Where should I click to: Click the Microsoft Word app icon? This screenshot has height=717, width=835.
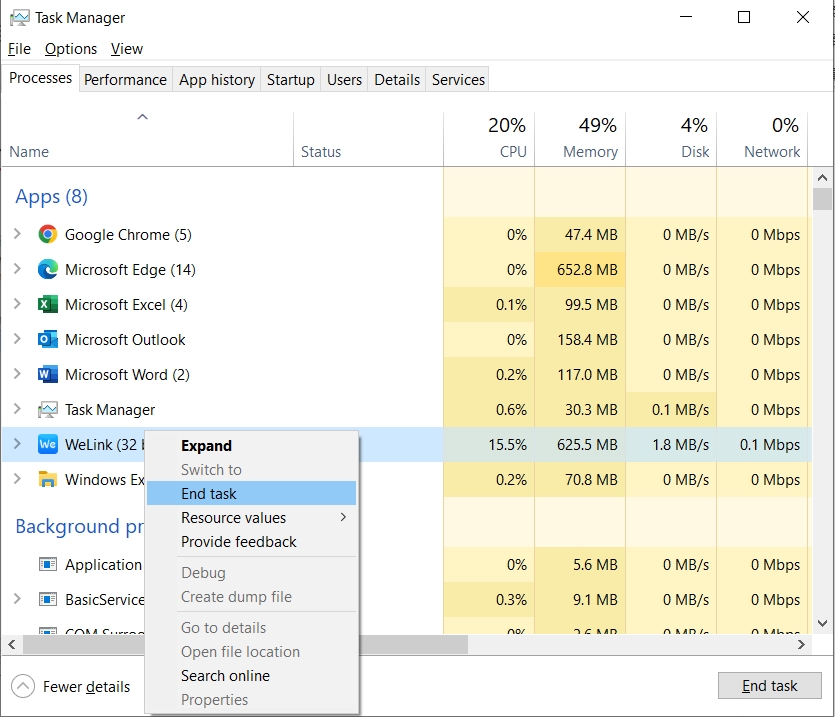coord(47,374)
